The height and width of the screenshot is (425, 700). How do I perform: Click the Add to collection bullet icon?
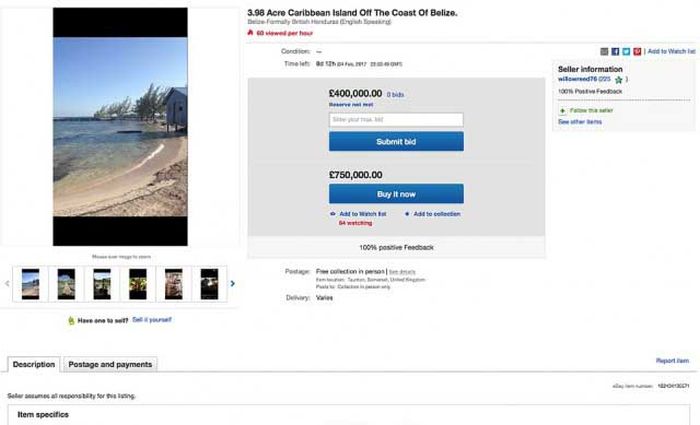coord(407,214)
